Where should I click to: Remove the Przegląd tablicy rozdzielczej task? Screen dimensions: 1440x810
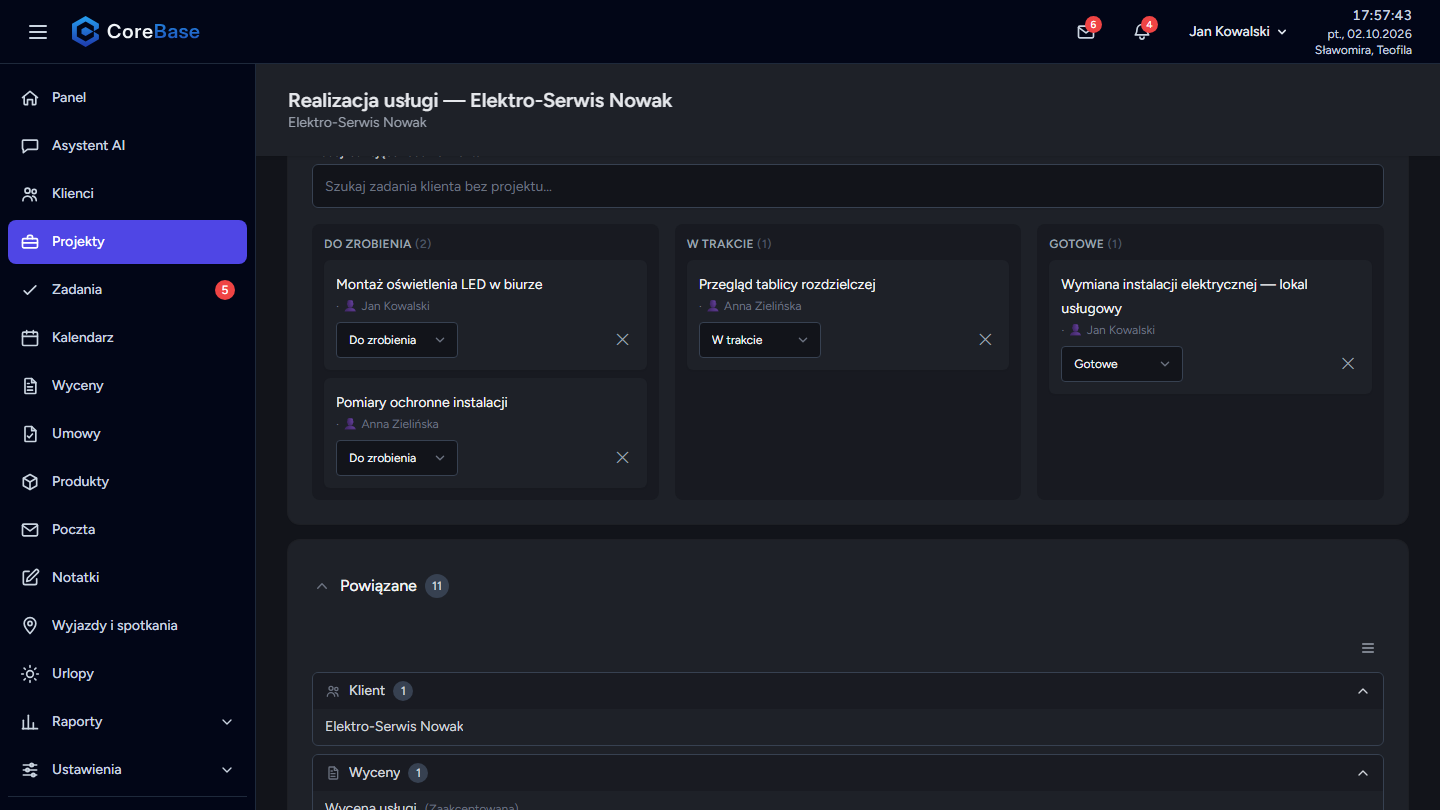(x=985, y=340)
